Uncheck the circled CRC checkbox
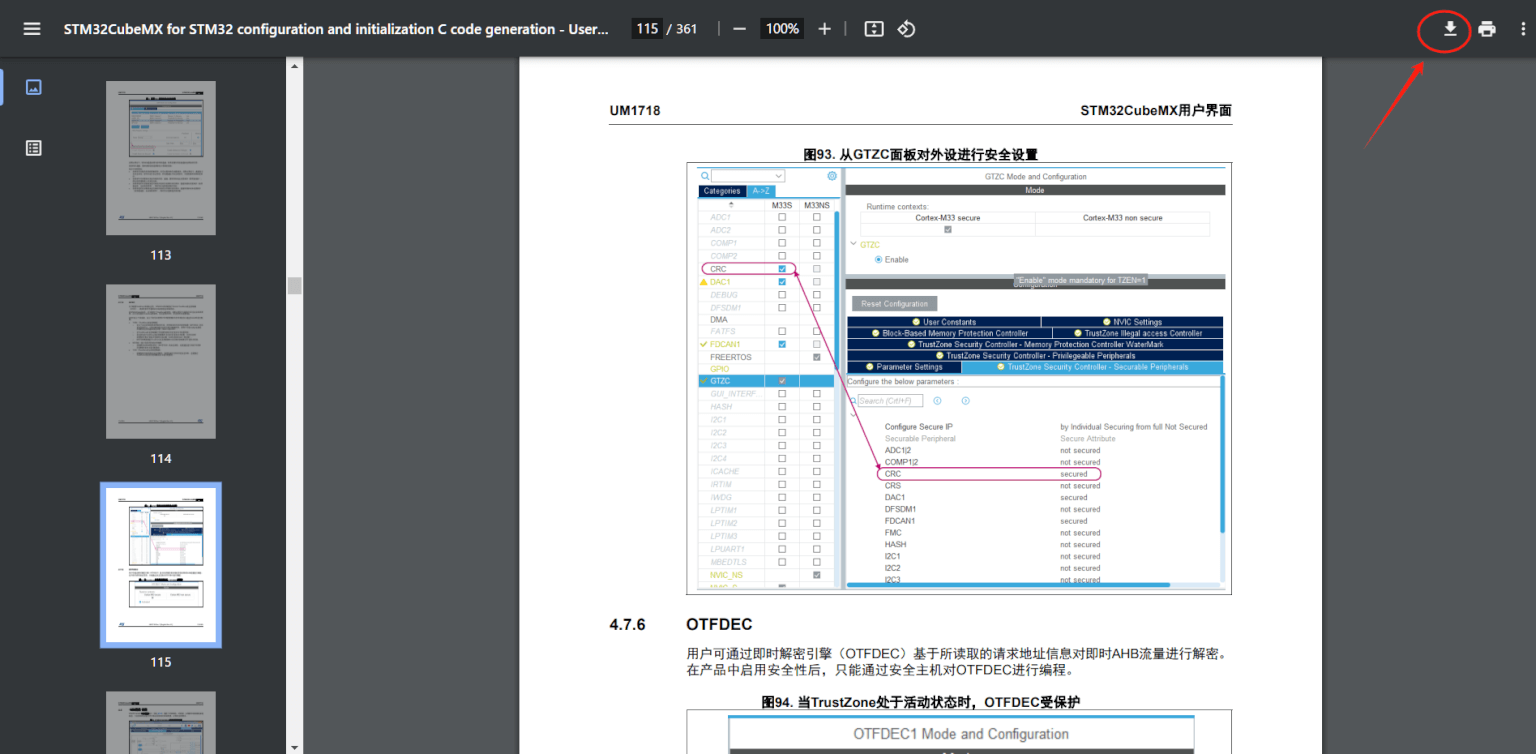 tap(781, 268)
